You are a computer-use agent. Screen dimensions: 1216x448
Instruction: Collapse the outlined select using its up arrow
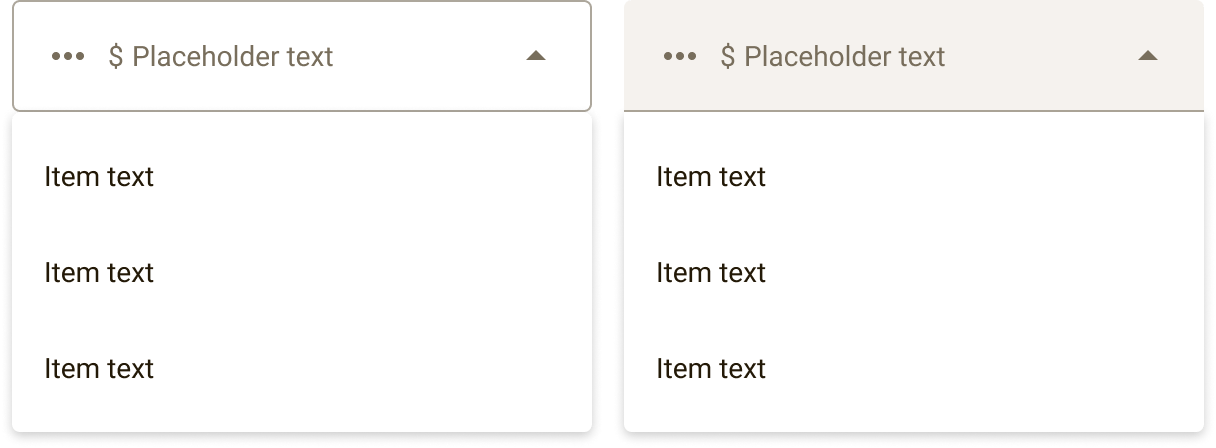pos(536,56)
